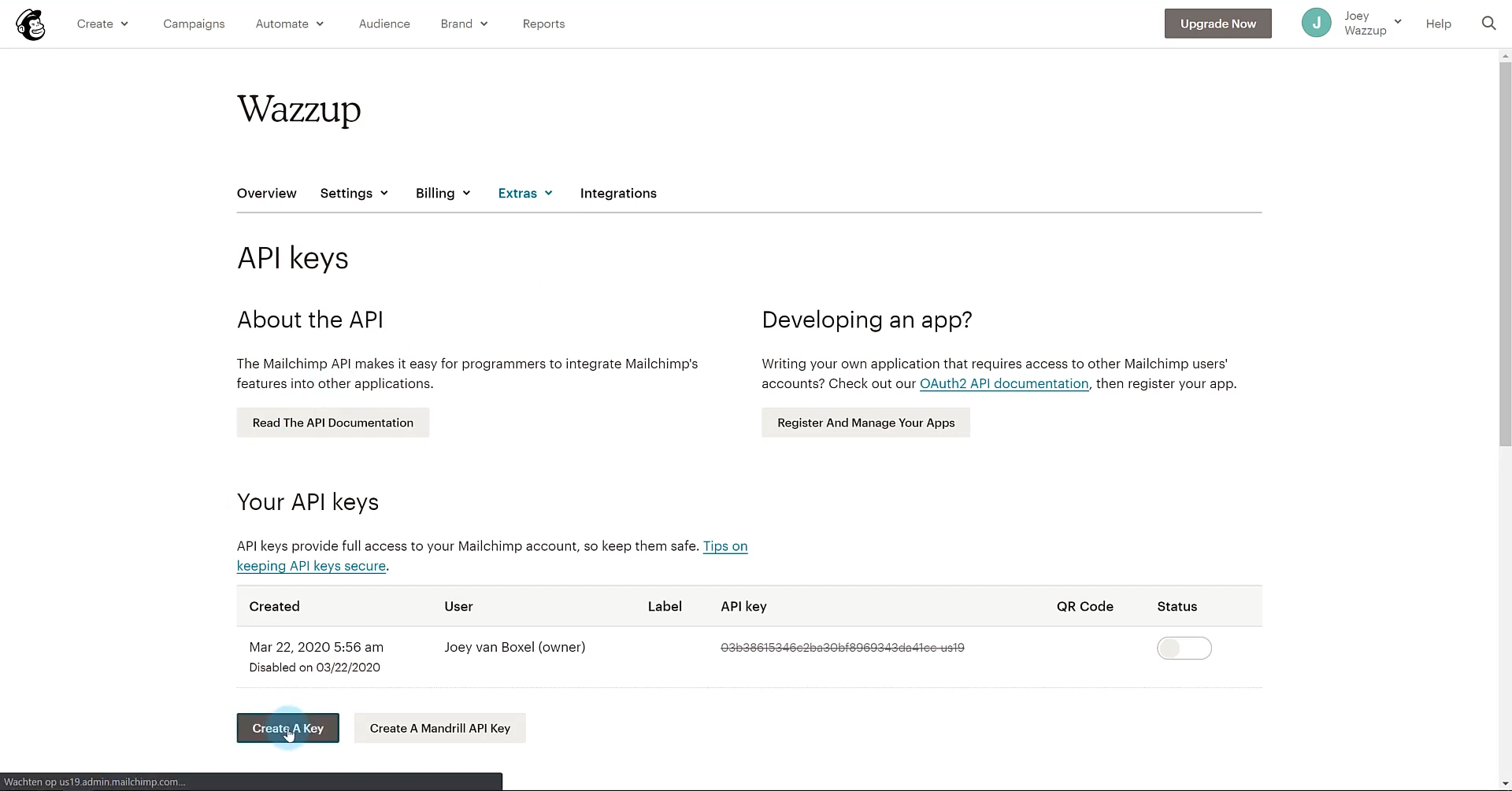Click the Wazzup account heading
Viewport: 1512px width, 791px height.
tap(299, 109)
